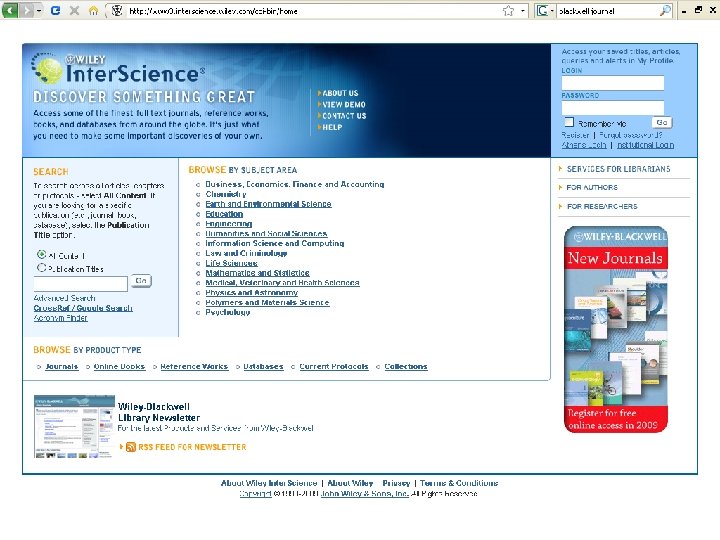The width and height of the screenshot is (720, 540).
Task: Click the search Go button
Action: (141, 281)
